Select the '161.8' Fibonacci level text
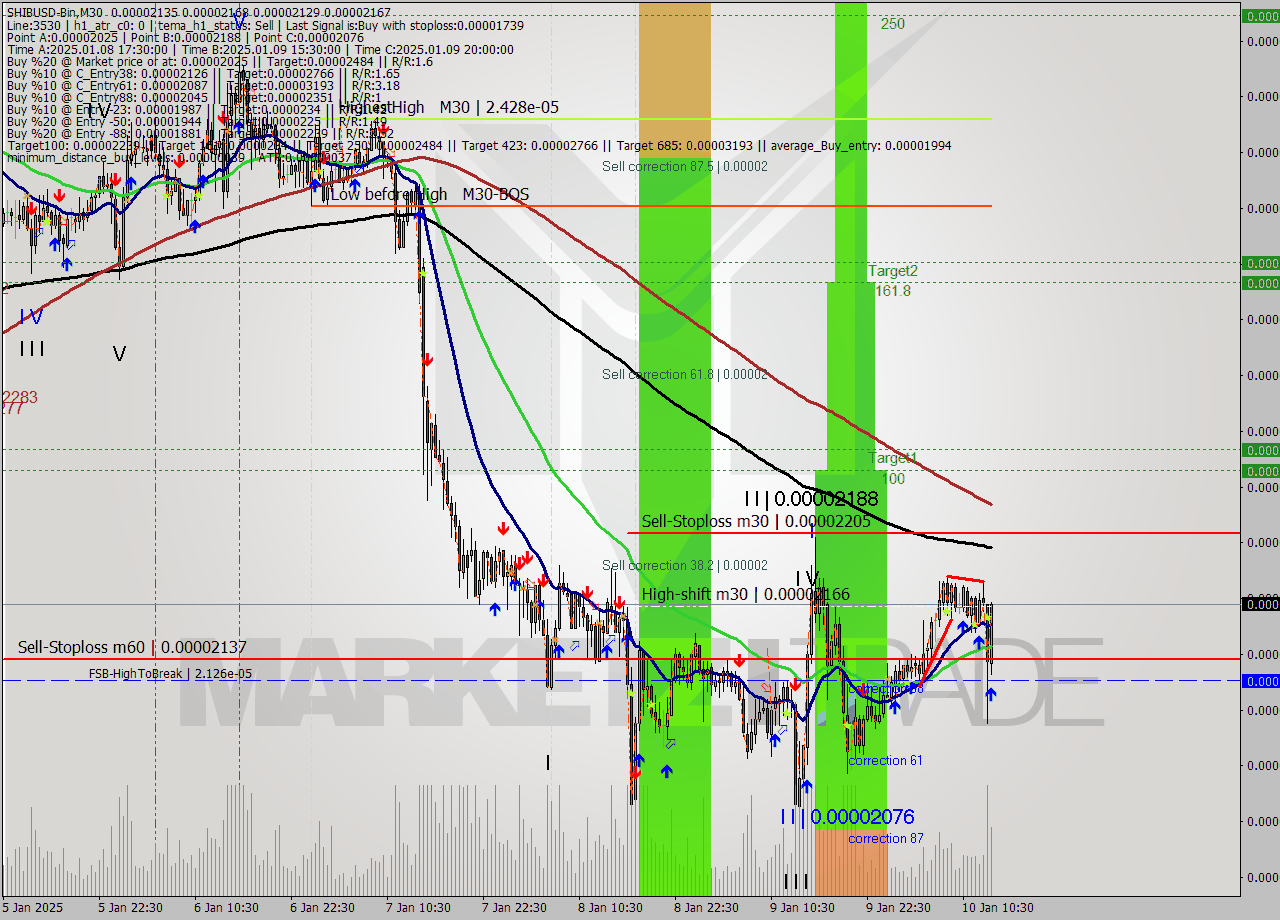This screenshot has width=1280, height=920. [893, 291]
